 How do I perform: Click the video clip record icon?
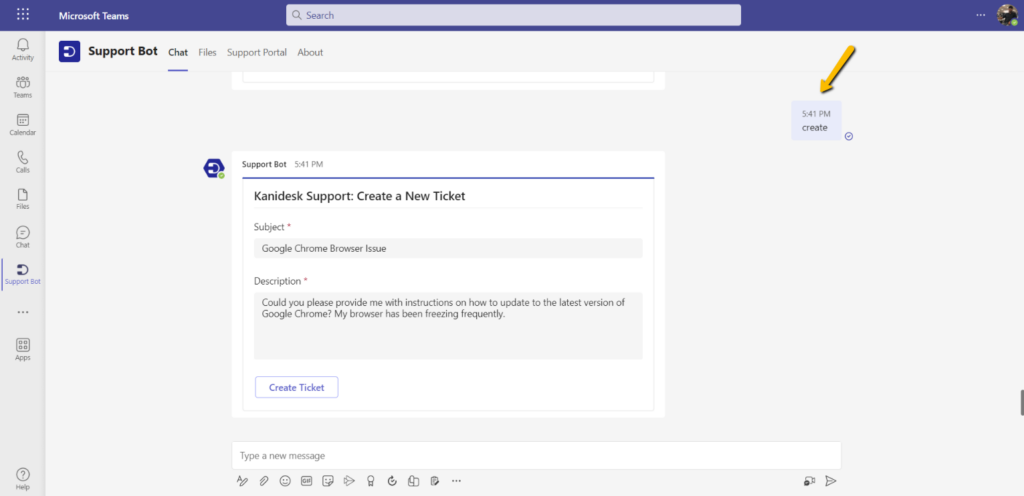point(810,481)
